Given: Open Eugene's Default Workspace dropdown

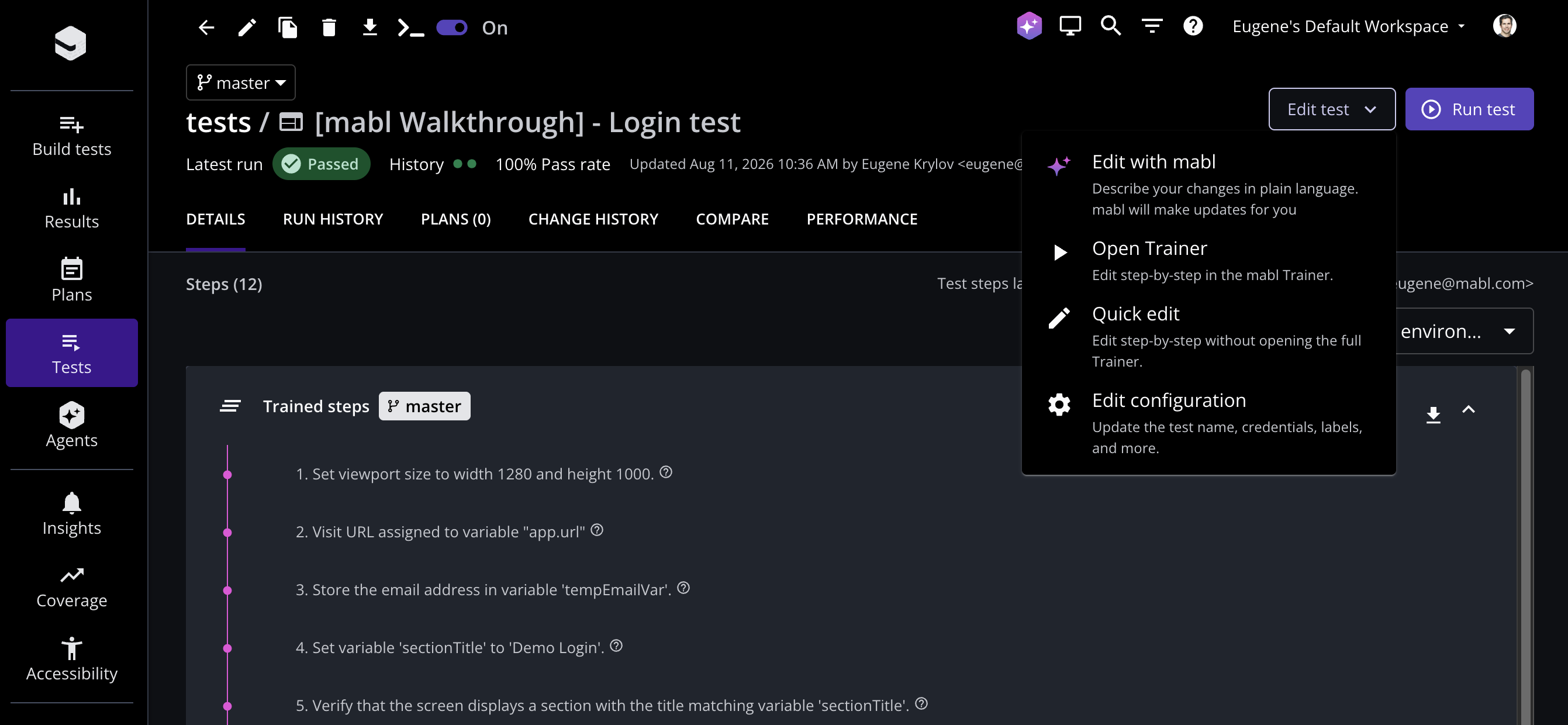Looking at the screenshot, I should click(x=1348, y=26).
